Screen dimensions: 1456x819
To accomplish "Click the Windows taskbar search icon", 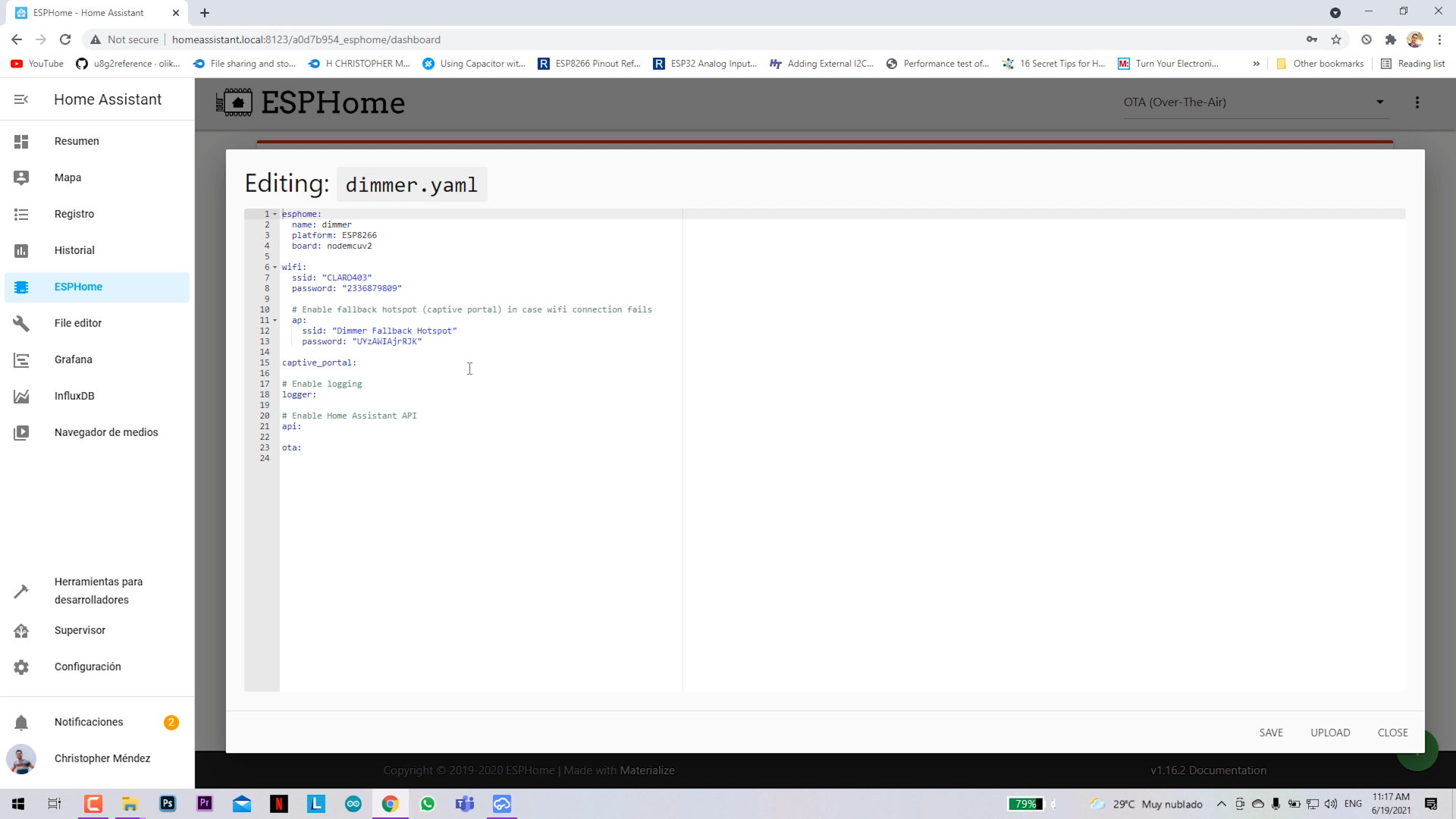I will click(55, 803).
